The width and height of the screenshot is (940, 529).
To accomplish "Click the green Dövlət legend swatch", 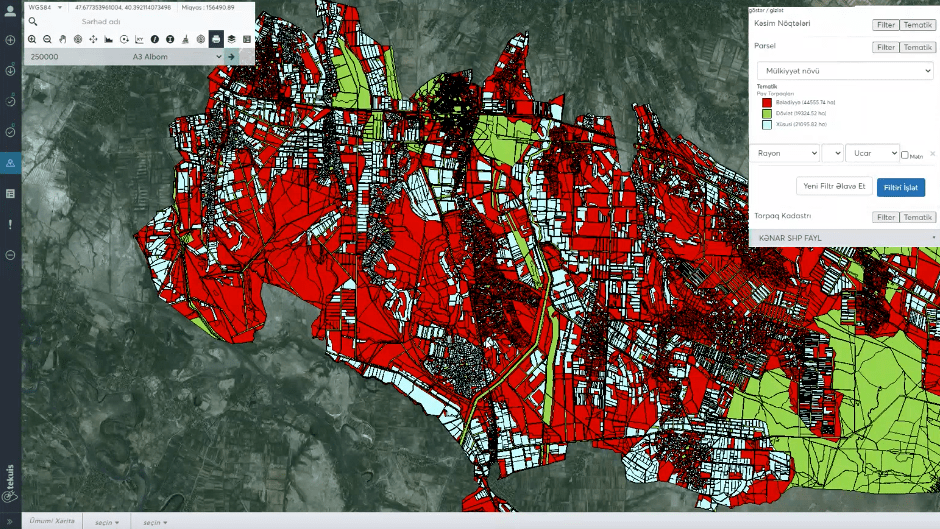I will (767, 113).
